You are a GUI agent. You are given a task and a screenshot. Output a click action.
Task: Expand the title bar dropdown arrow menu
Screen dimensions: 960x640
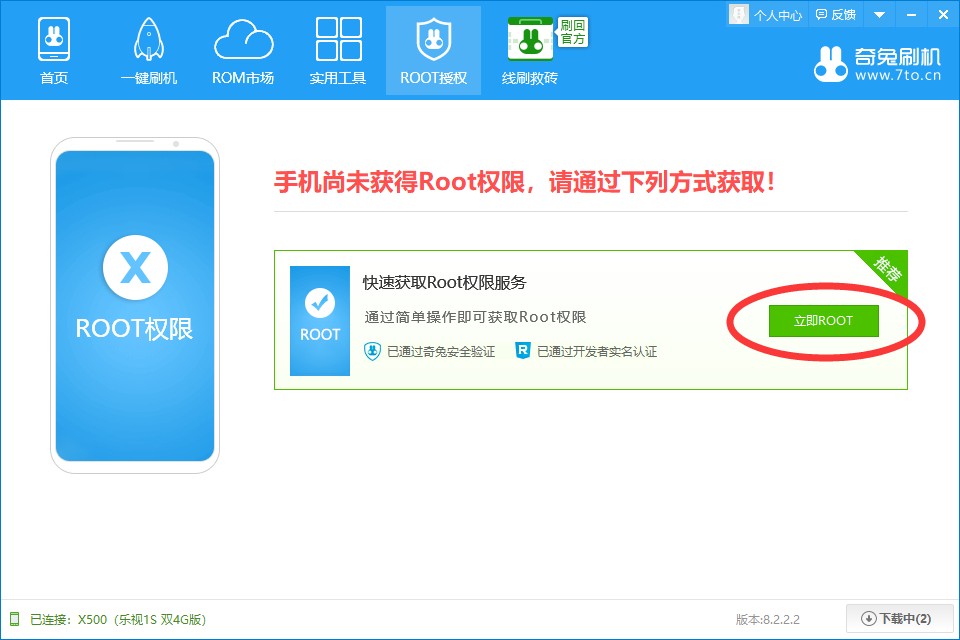879,15
